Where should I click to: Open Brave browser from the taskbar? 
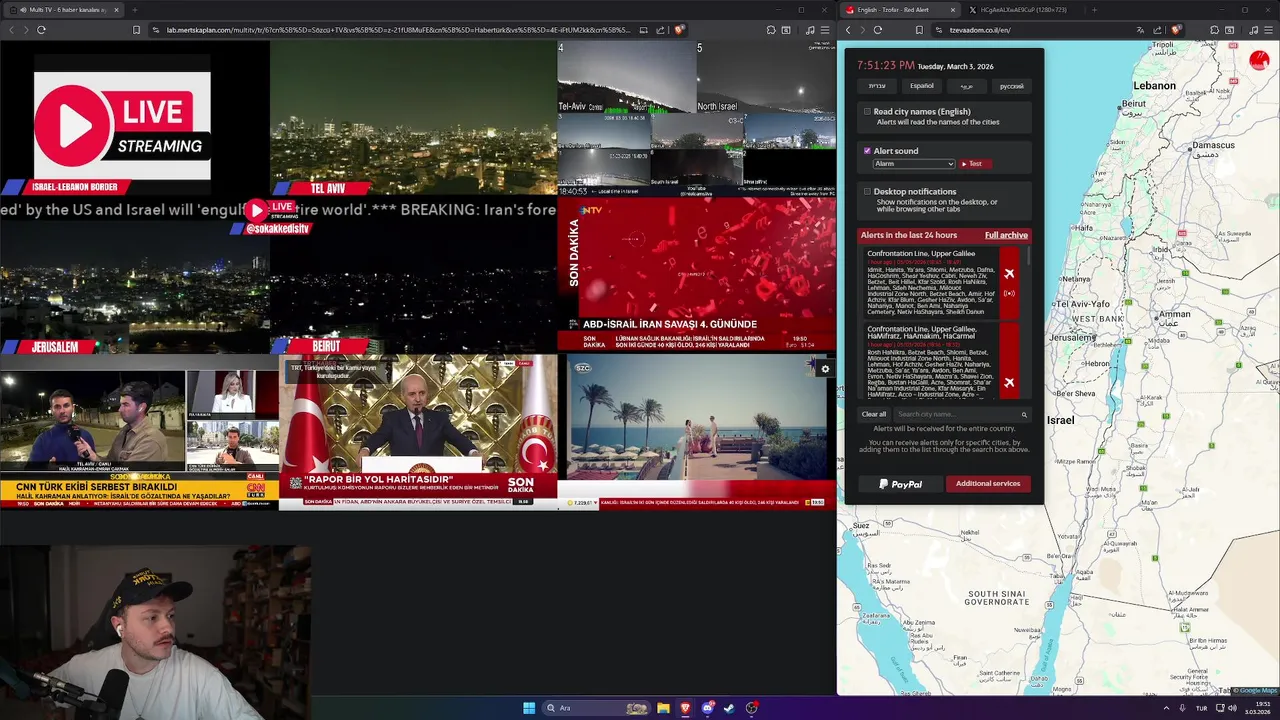coord(685,708)
